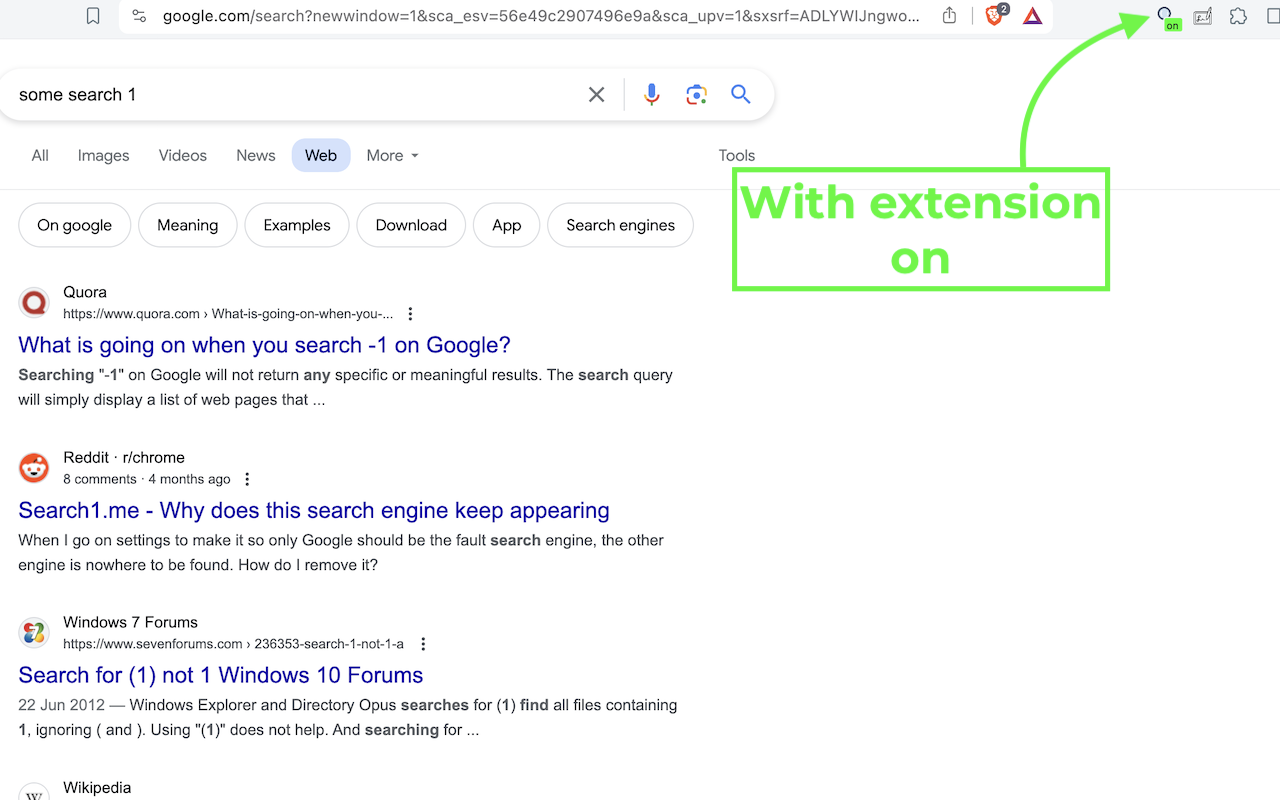Submit search with magnifying glass icon
Image resolution: width=1280 pixels, height=800 pixels.
(x=740, y=94)
